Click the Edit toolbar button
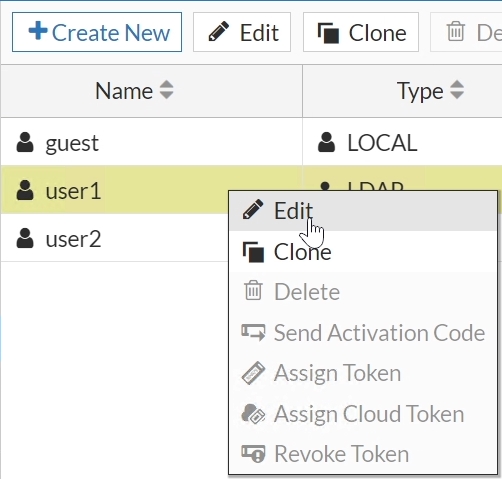The width and height of the screenshot is (502, 479). click(x=242, y=32)
